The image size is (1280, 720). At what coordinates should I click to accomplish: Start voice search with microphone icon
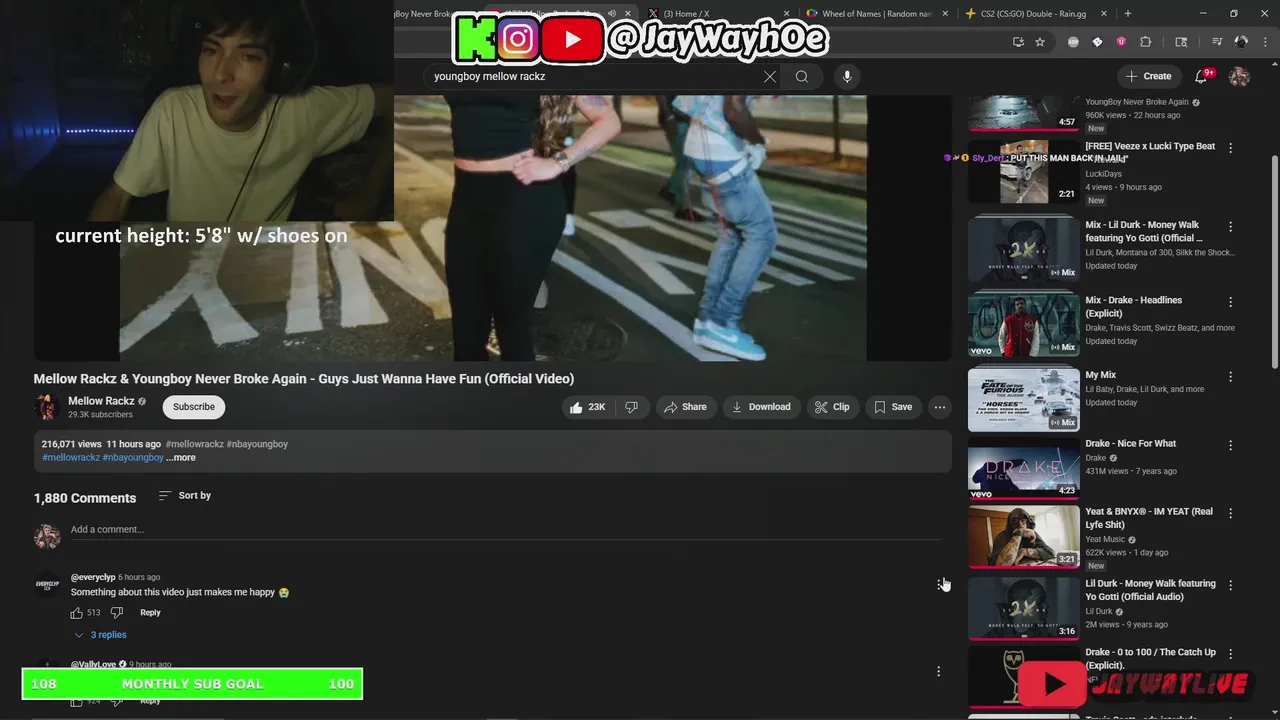pos(847,76)
